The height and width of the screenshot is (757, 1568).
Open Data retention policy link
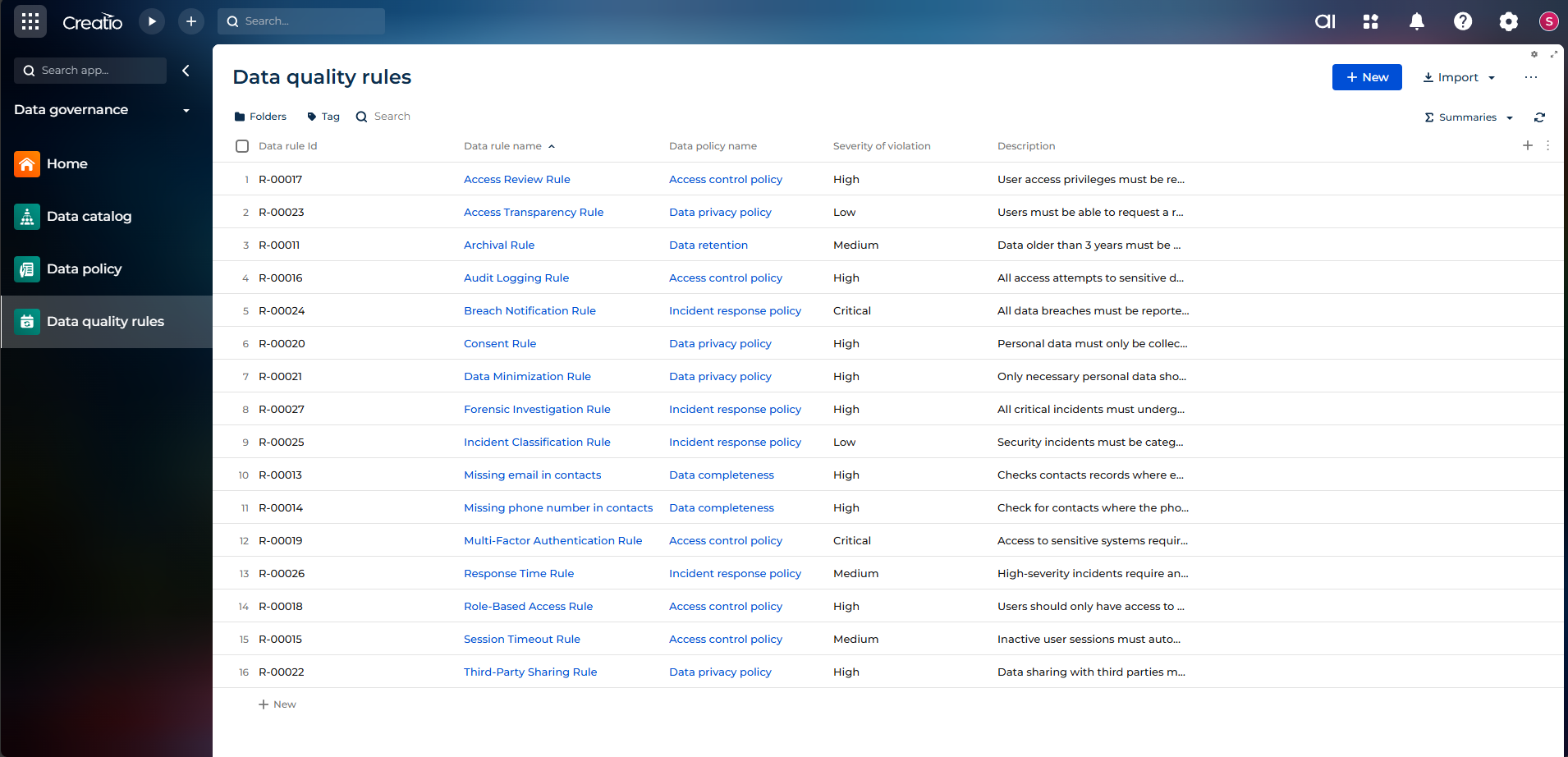(708, 245)
